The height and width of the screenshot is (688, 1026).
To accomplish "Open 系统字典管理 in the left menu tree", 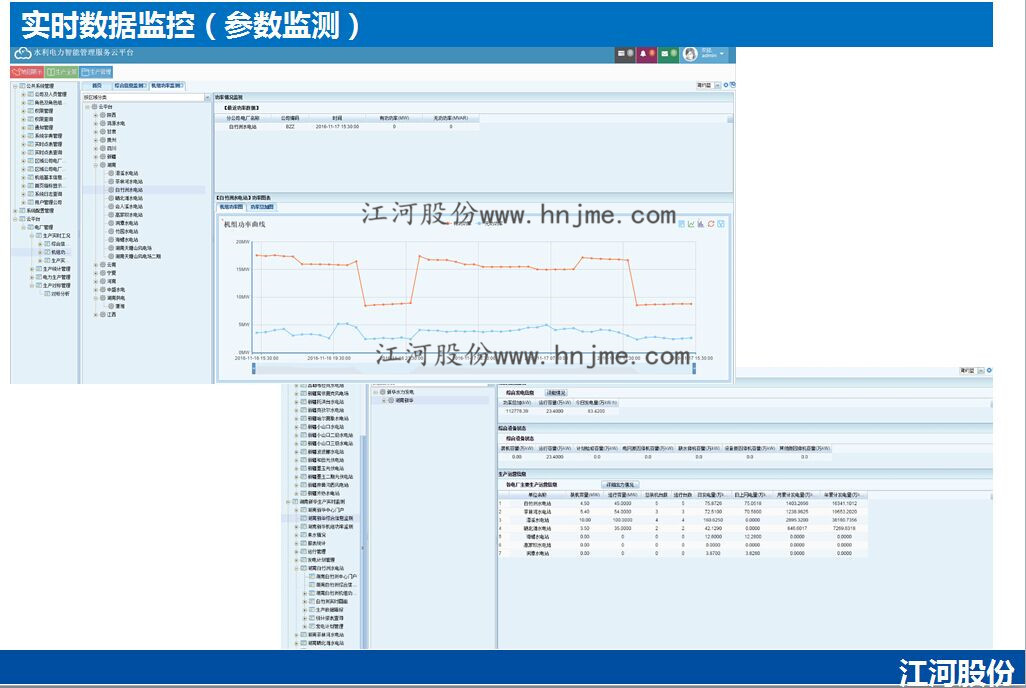I will point(48,136).
